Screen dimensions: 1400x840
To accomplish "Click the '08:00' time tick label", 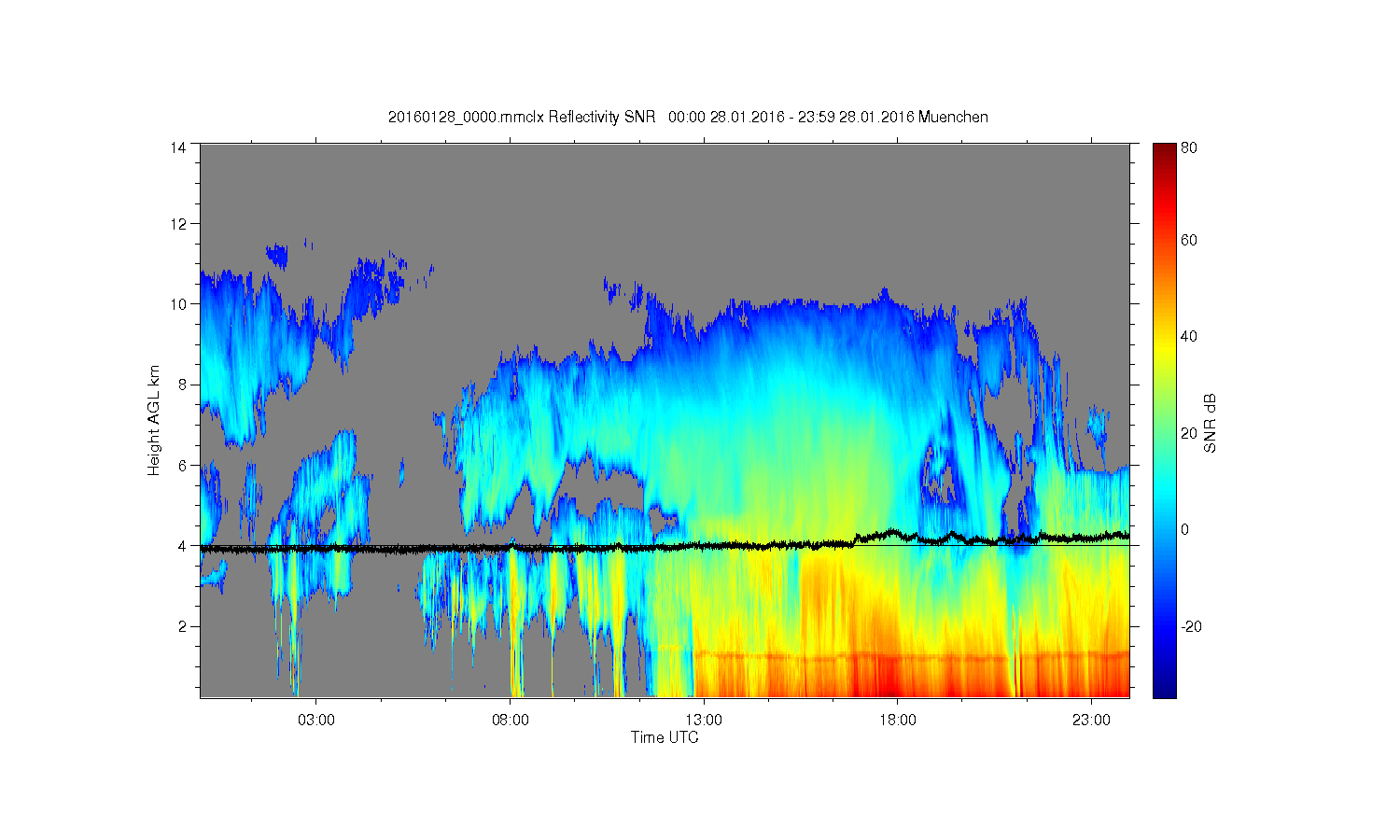I will coord(511,721).
